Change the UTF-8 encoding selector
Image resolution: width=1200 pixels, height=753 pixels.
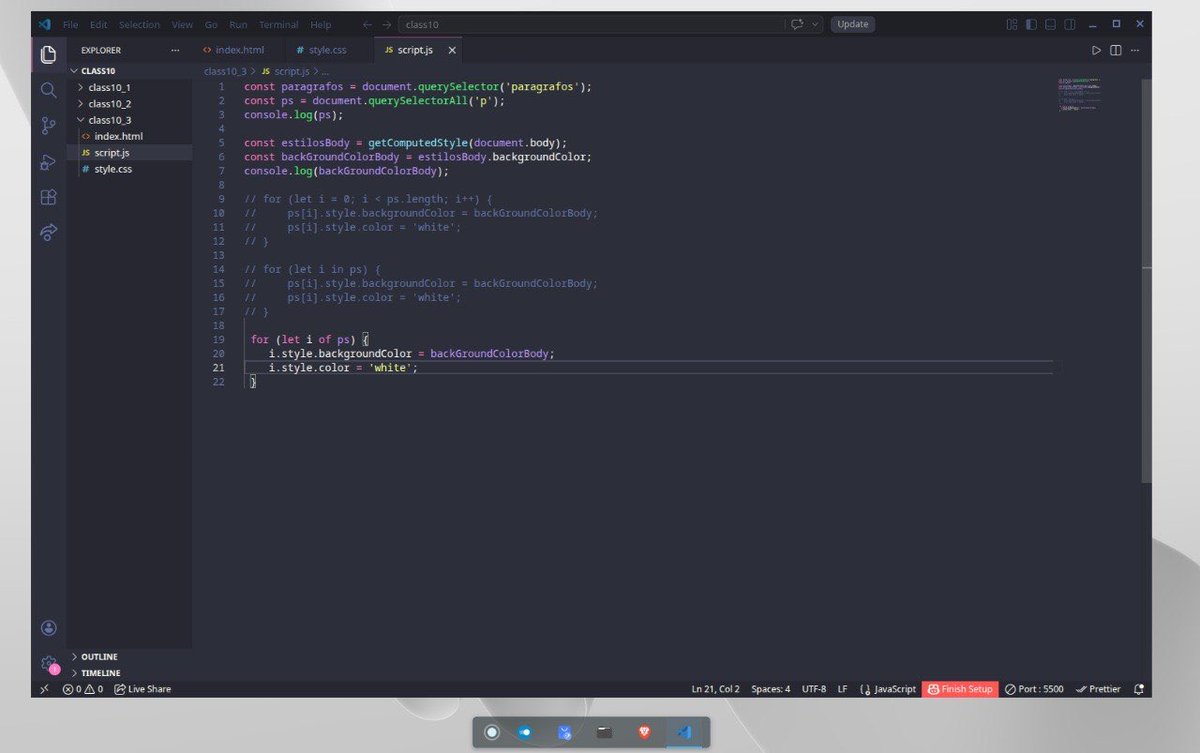click(x=814, y=689)
